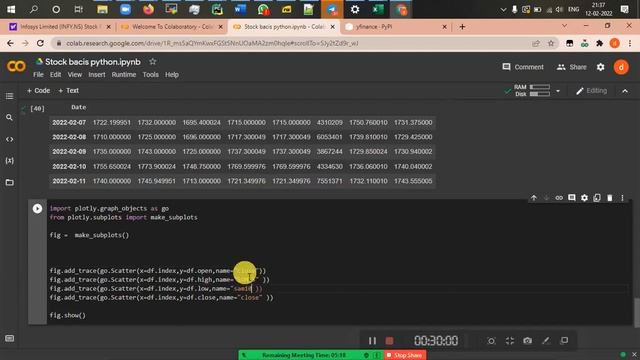Open the command palette icon at bottom-left

pos(9,338)
